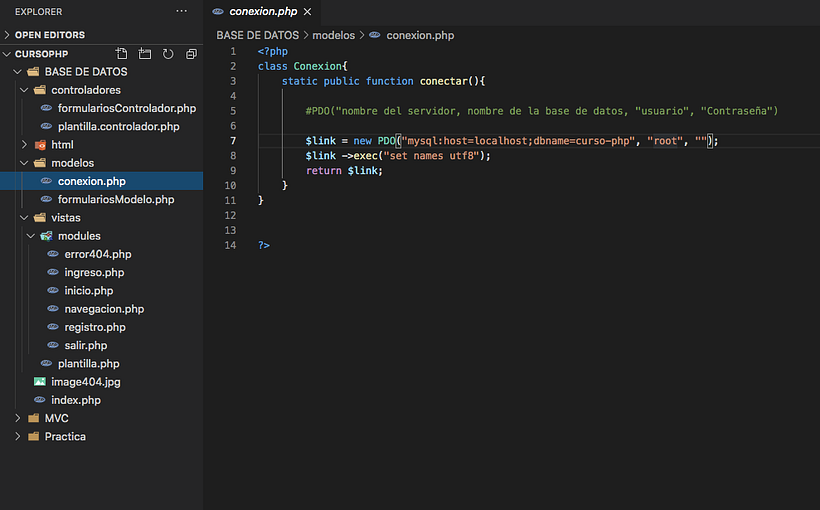
Task: Click the mysql:host connection string on line 7
Action: coord(518,141)
